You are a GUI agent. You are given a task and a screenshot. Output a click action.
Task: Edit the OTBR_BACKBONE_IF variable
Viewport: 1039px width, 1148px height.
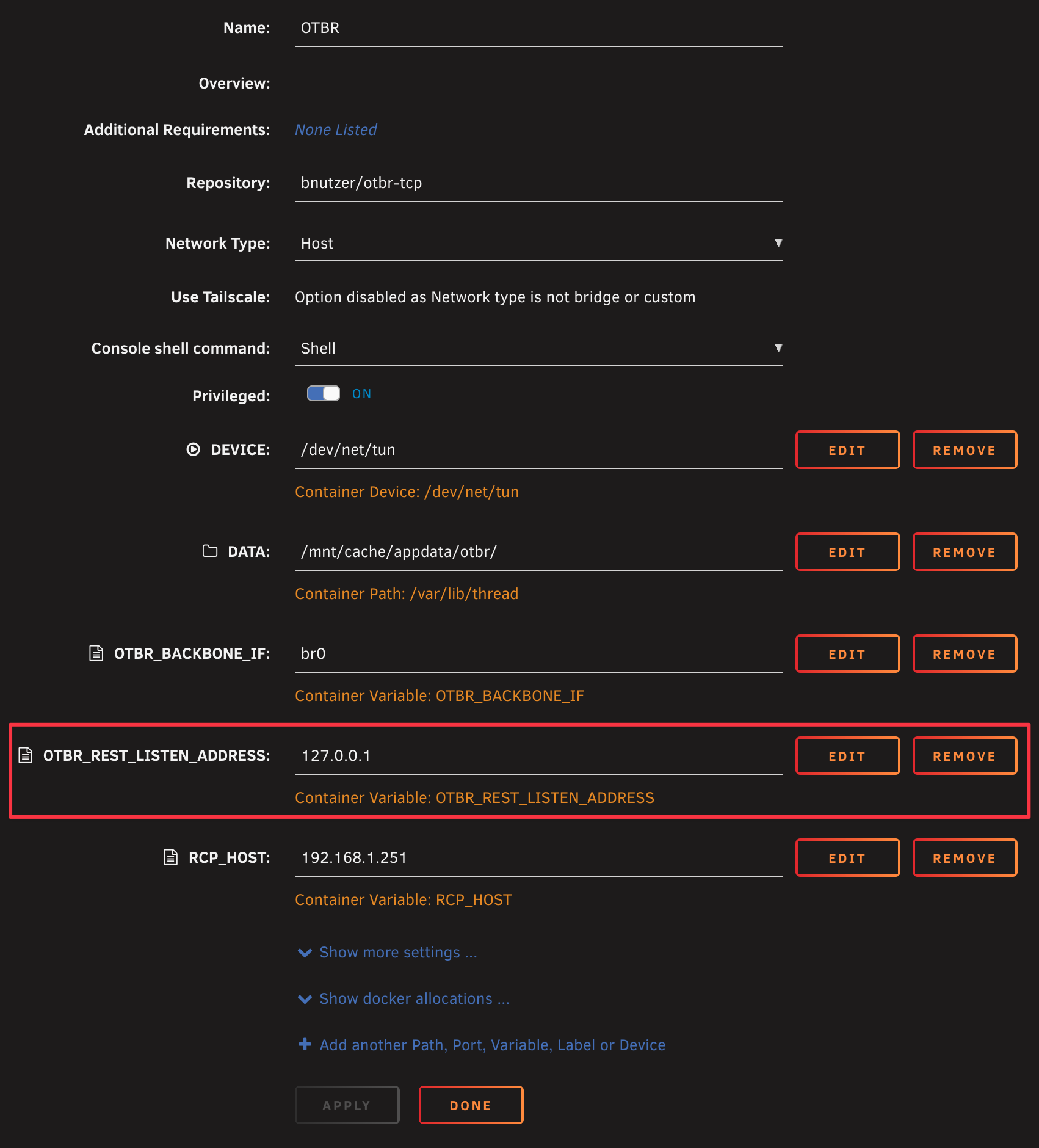click(x=847, y=654)
